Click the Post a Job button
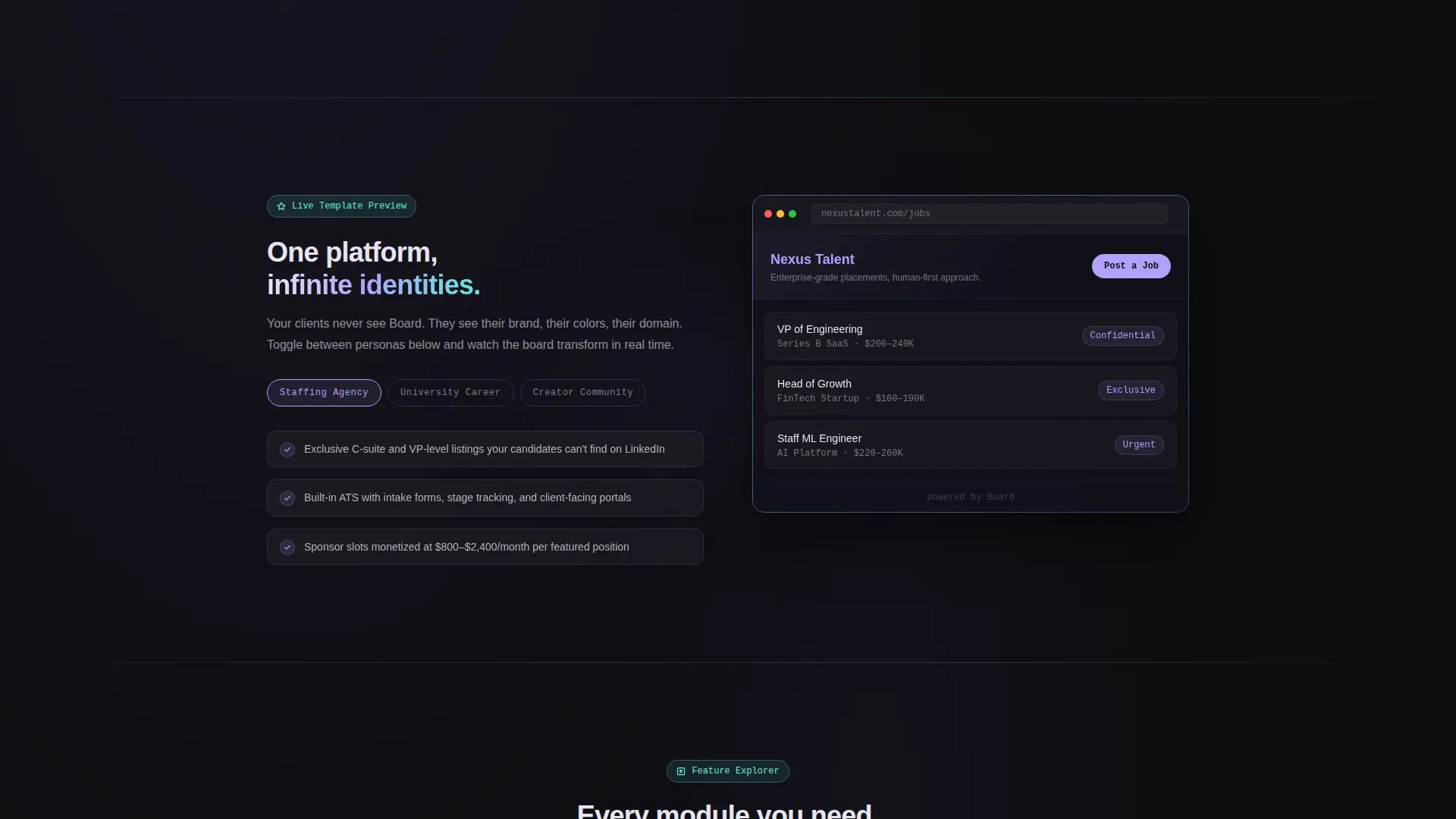 point(1131,266)
